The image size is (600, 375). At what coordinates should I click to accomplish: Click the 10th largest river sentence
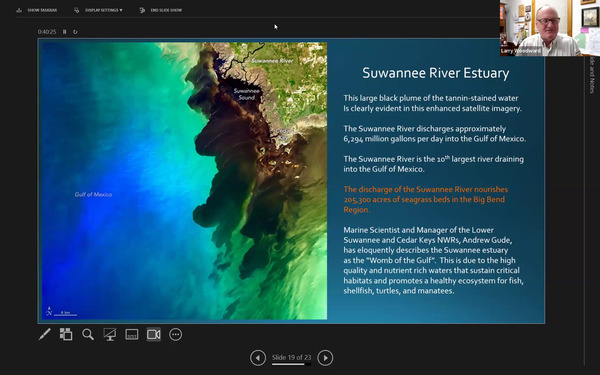coord(434,164)
